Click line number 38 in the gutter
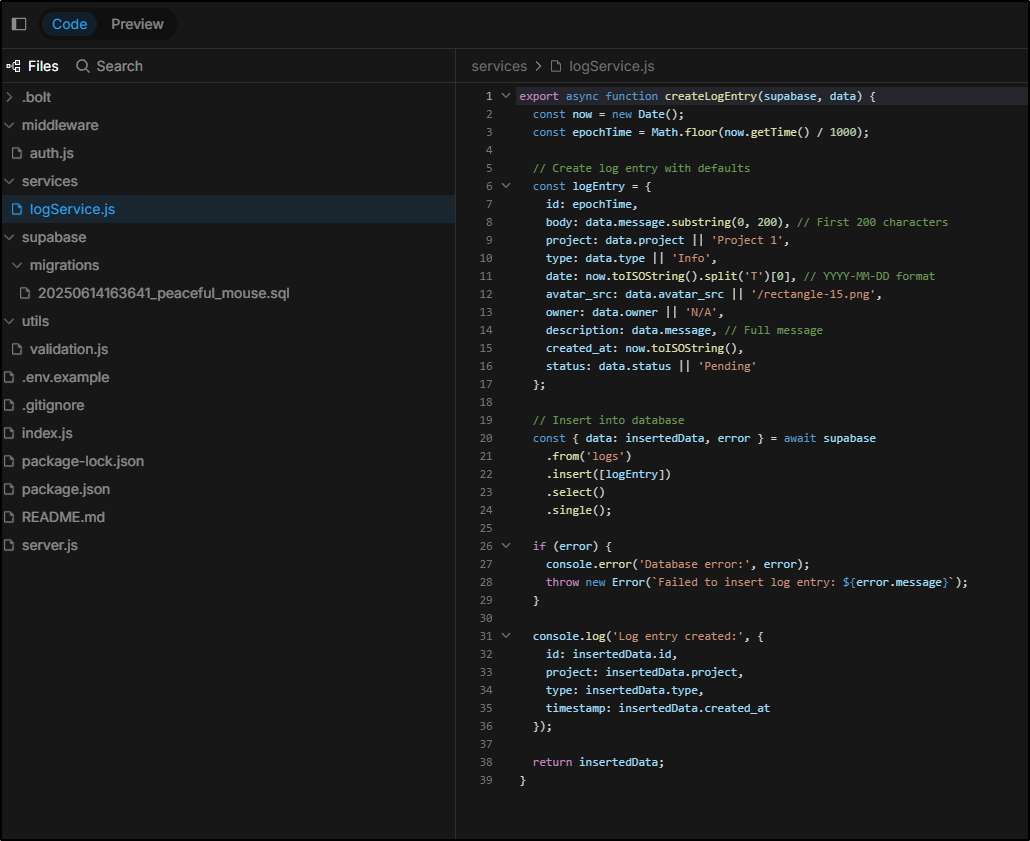 pos(486,762)
